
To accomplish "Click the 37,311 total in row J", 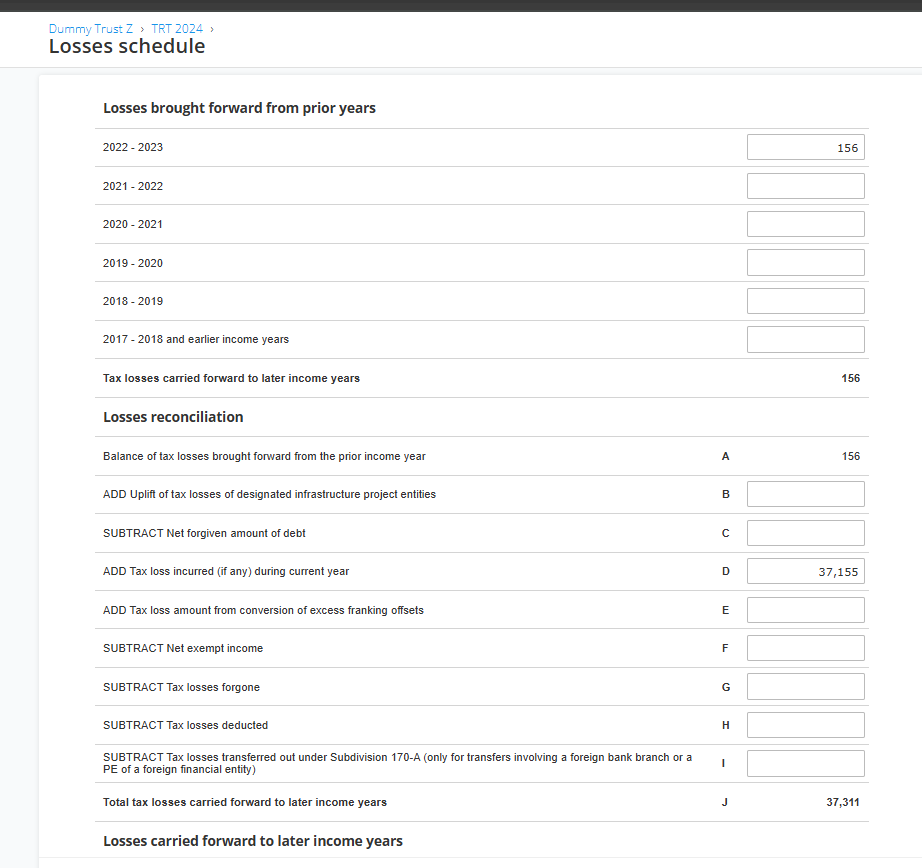I will (x=843, y=802).
